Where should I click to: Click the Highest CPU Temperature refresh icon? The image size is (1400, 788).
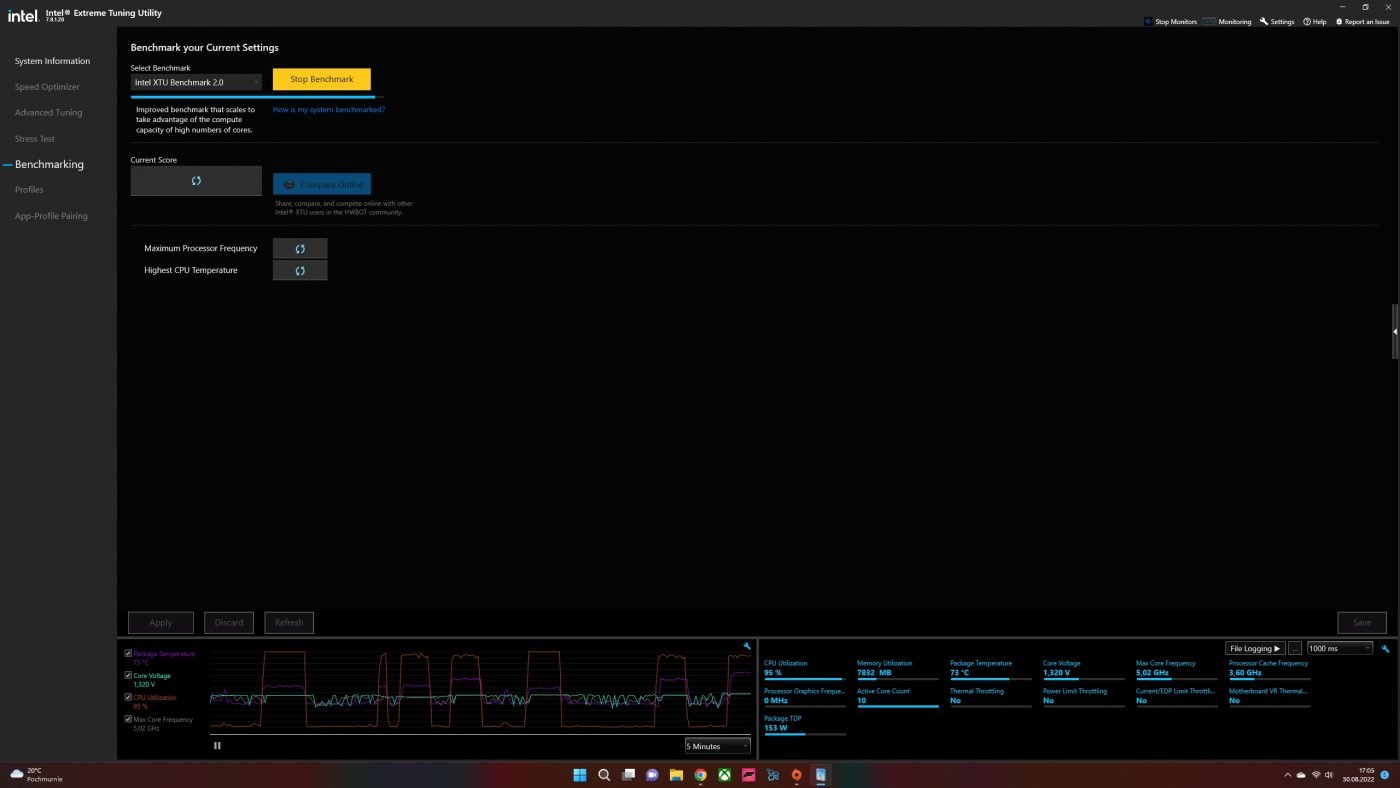300,270
